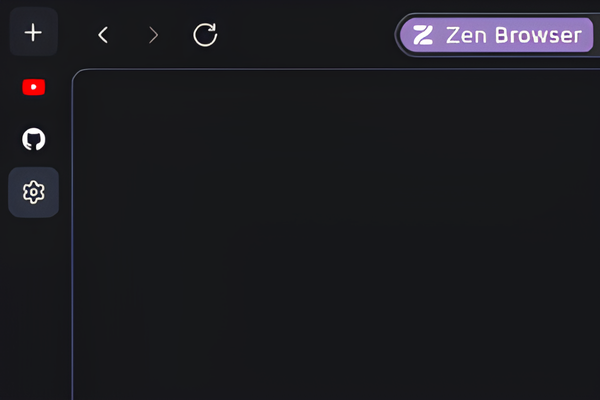Screen dimensions: 600x400
Task: Go forward with the right arrow
Action: click(153, 35)
